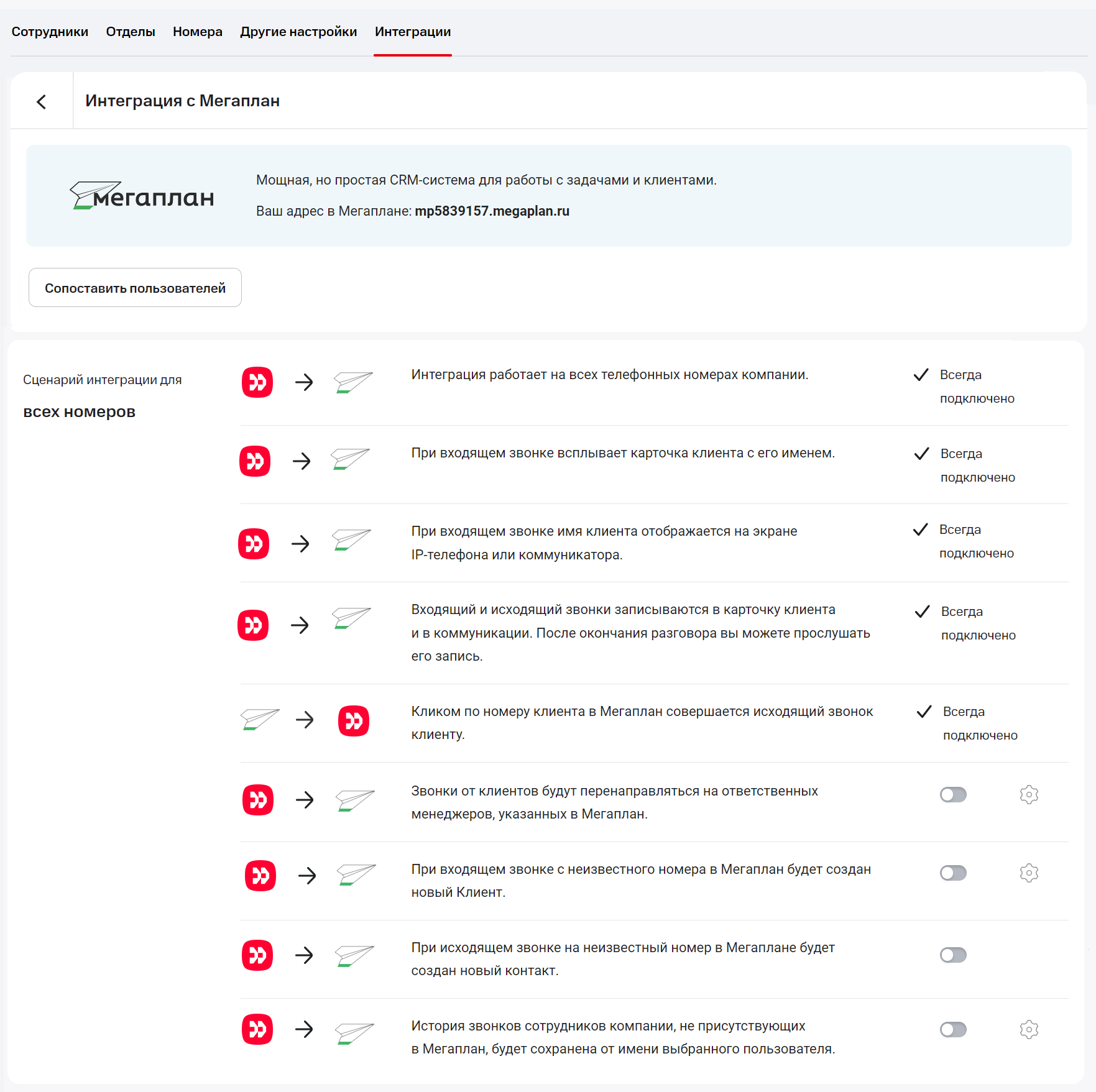Click red telephony icon in click-to-call row

[354, 720]
